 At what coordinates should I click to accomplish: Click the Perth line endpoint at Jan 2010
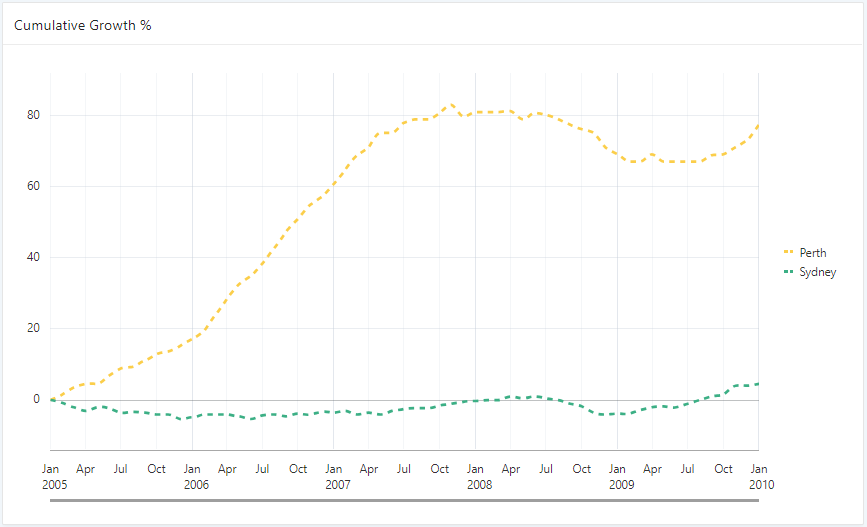[x=758, y=125]
